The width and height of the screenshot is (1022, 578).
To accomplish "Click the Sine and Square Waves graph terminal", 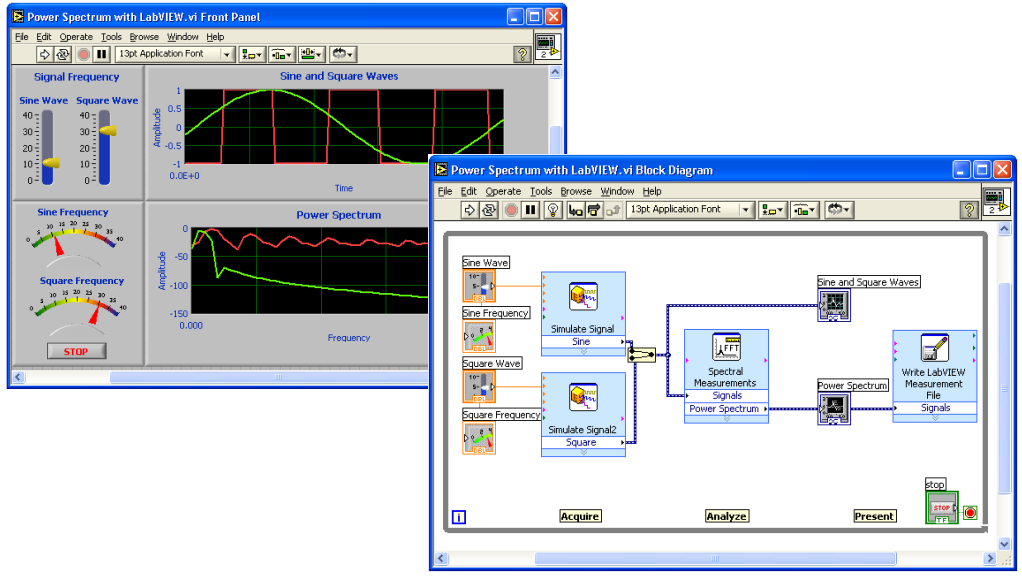I will pyautogui.click(x=834, y=305).
